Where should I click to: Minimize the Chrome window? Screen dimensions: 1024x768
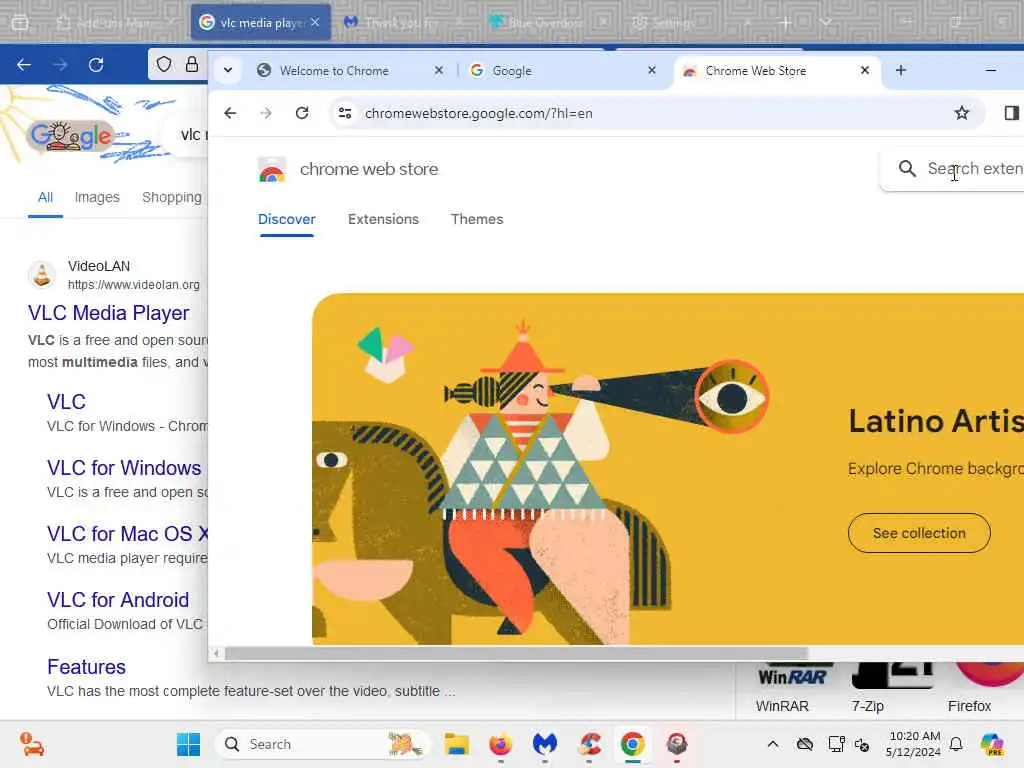tap(991, 70)
